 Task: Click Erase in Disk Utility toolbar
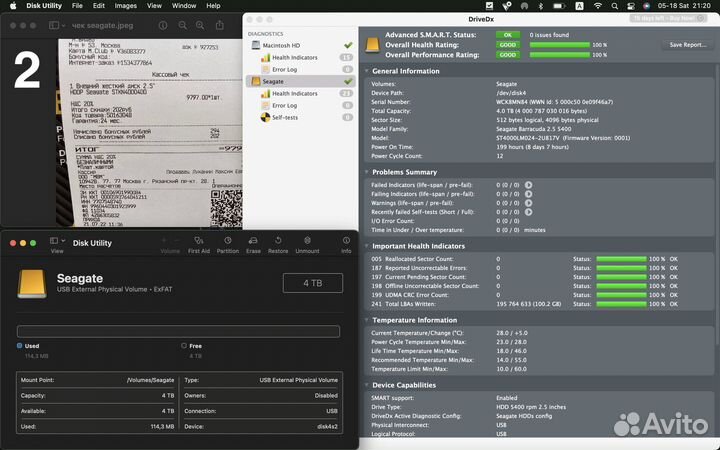click(x=253, y=245)
